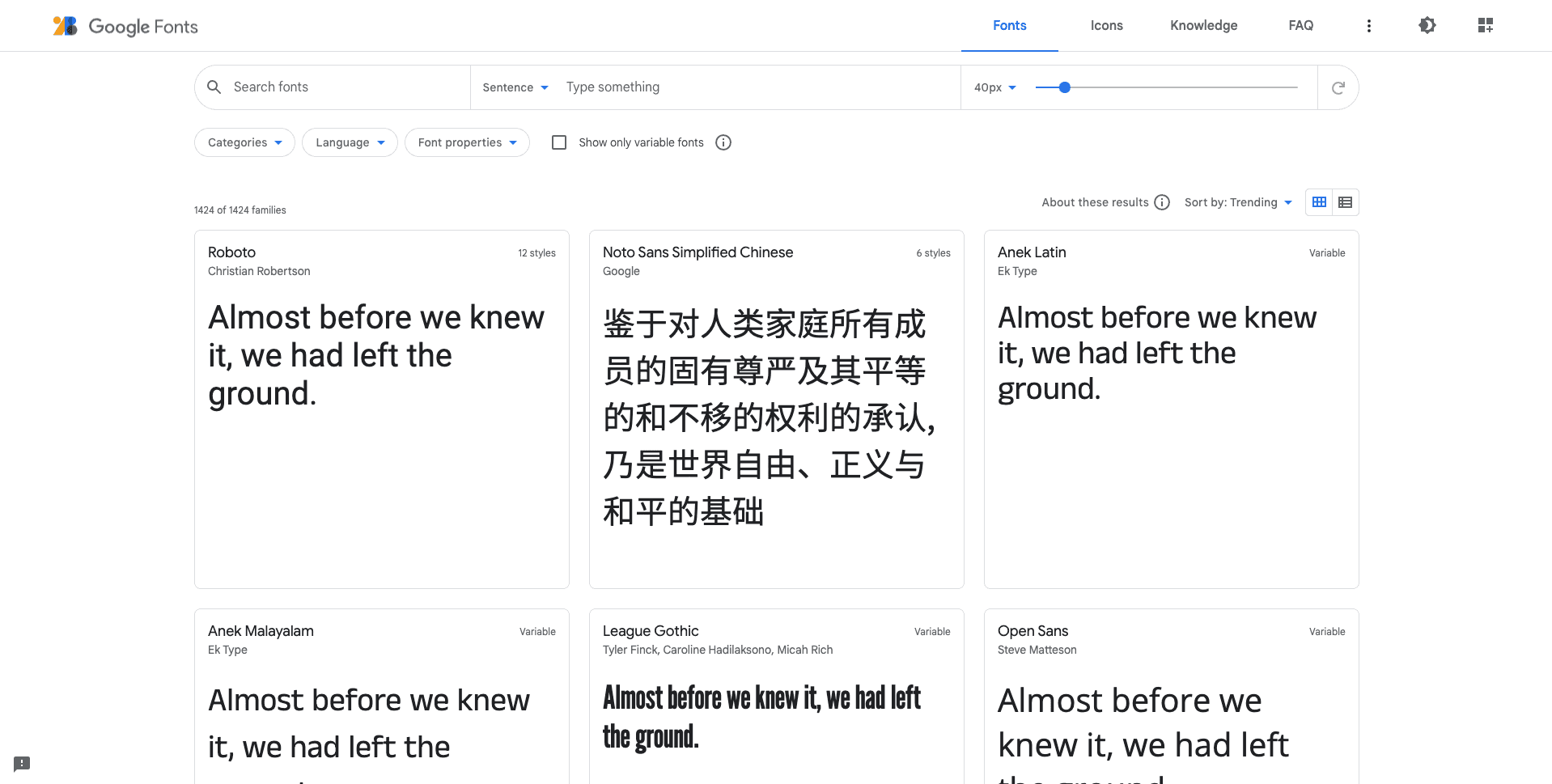The image size is (1552, 784).
Task: Enable Show only variable fonts checkbox
Action: [x=559, y=142]
